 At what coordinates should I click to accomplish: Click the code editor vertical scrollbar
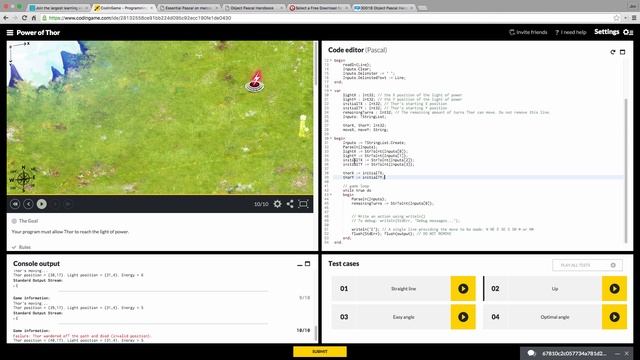point(626,171)
